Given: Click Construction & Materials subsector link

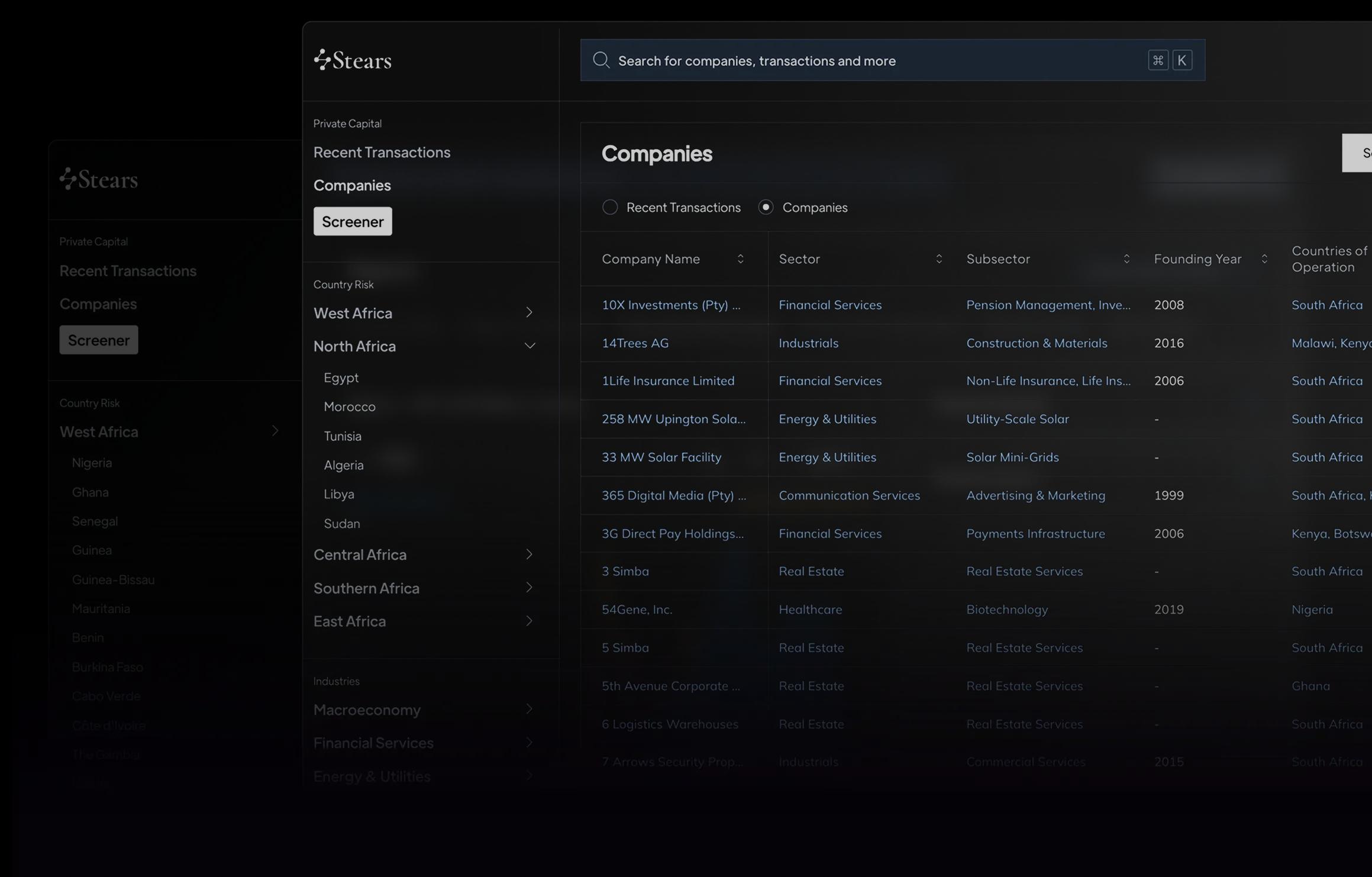Looking at the screenshot, I should coord(1037,343).
